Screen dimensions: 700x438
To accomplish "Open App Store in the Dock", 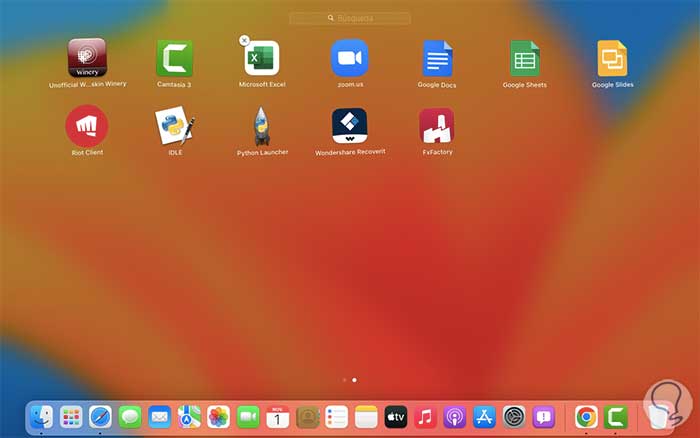I will 484,417.
